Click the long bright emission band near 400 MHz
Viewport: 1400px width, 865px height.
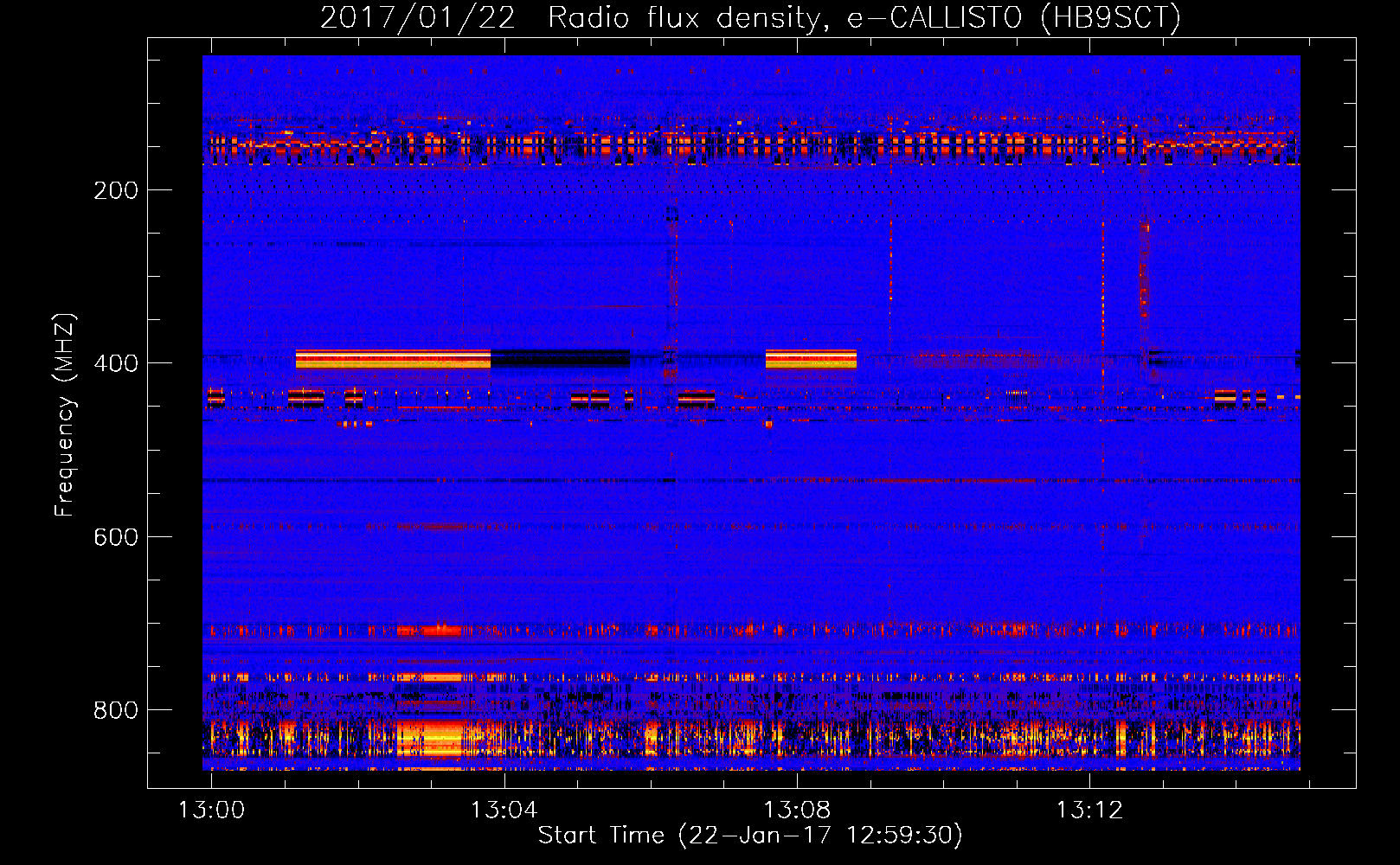click(x=393, y=359)
